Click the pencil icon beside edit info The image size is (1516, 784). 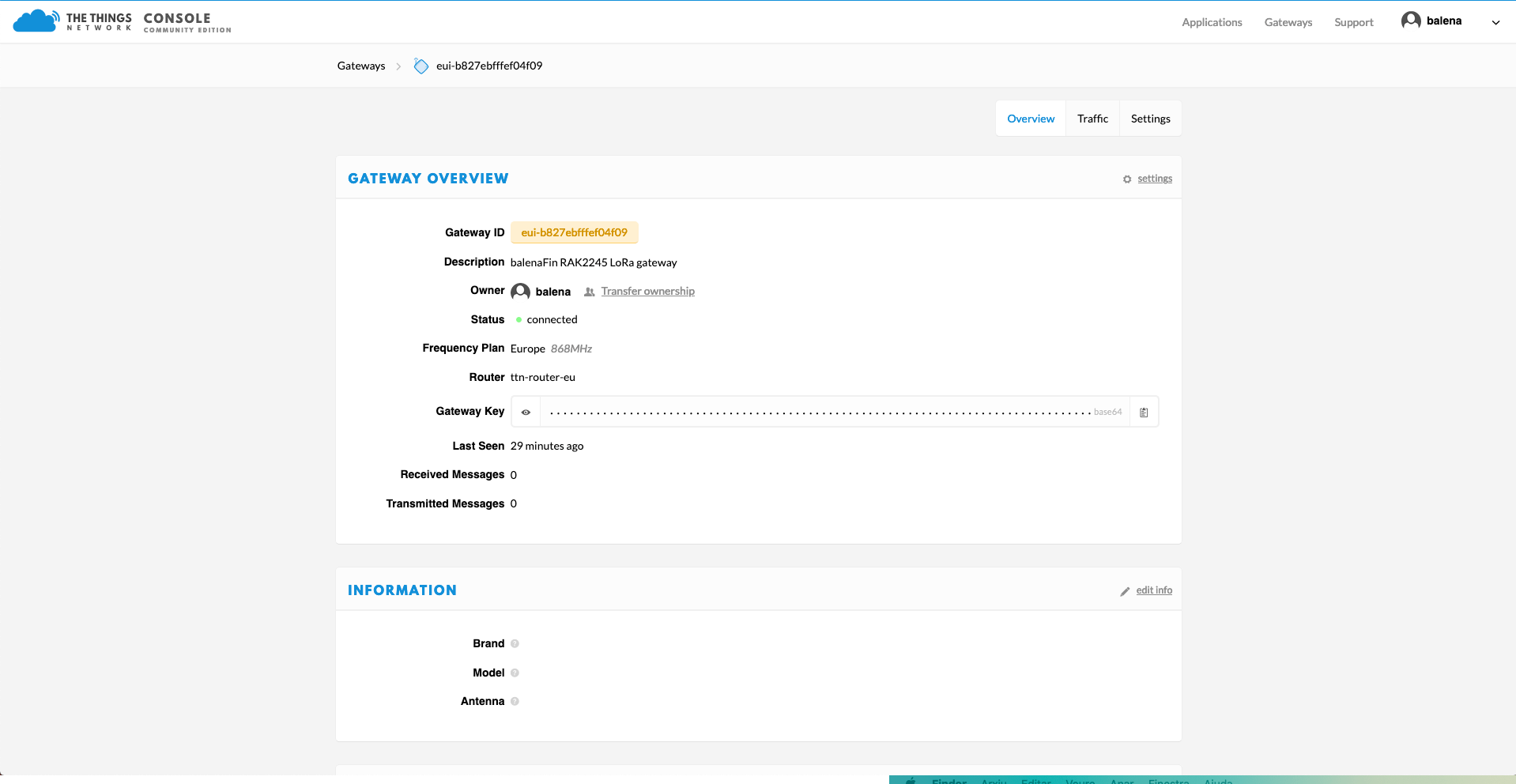1126,590
